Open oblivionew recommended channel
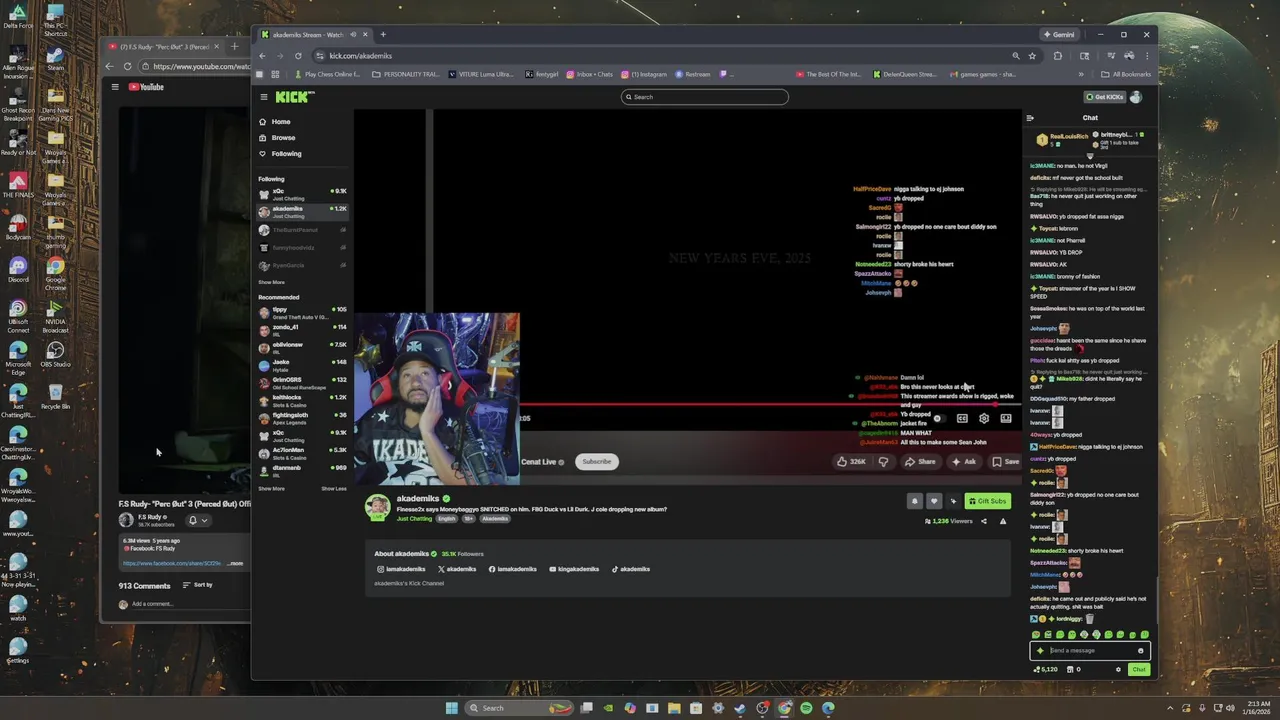The image size is (1280, 720). 302,347
